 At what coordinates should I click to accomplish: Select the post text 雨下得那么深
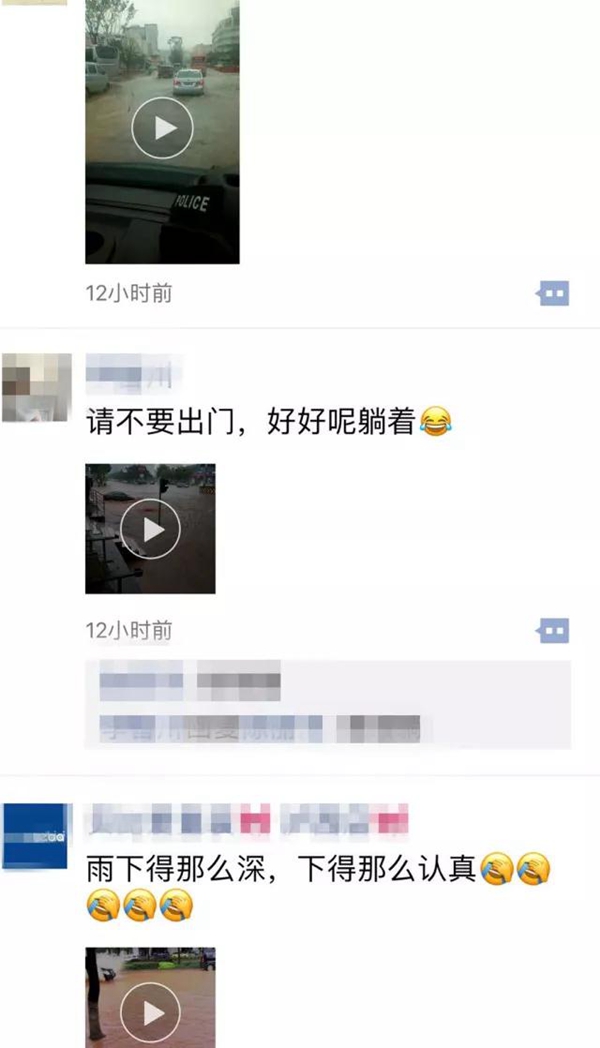[x=176, y=870]
